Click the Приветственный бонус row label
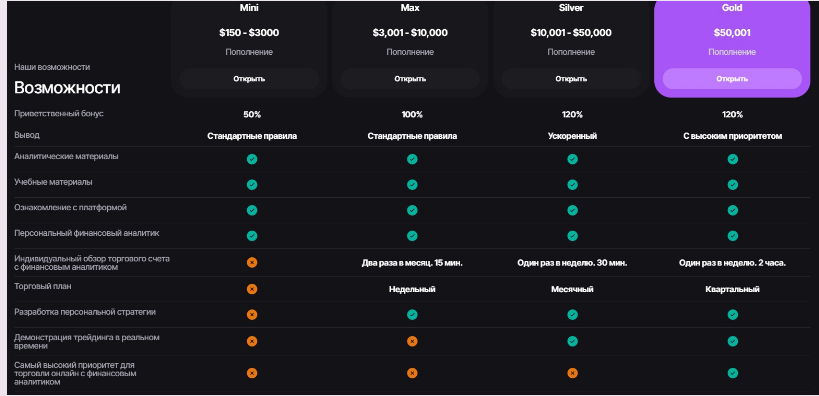This screenshot has width=819, height=396. point(58,114)
